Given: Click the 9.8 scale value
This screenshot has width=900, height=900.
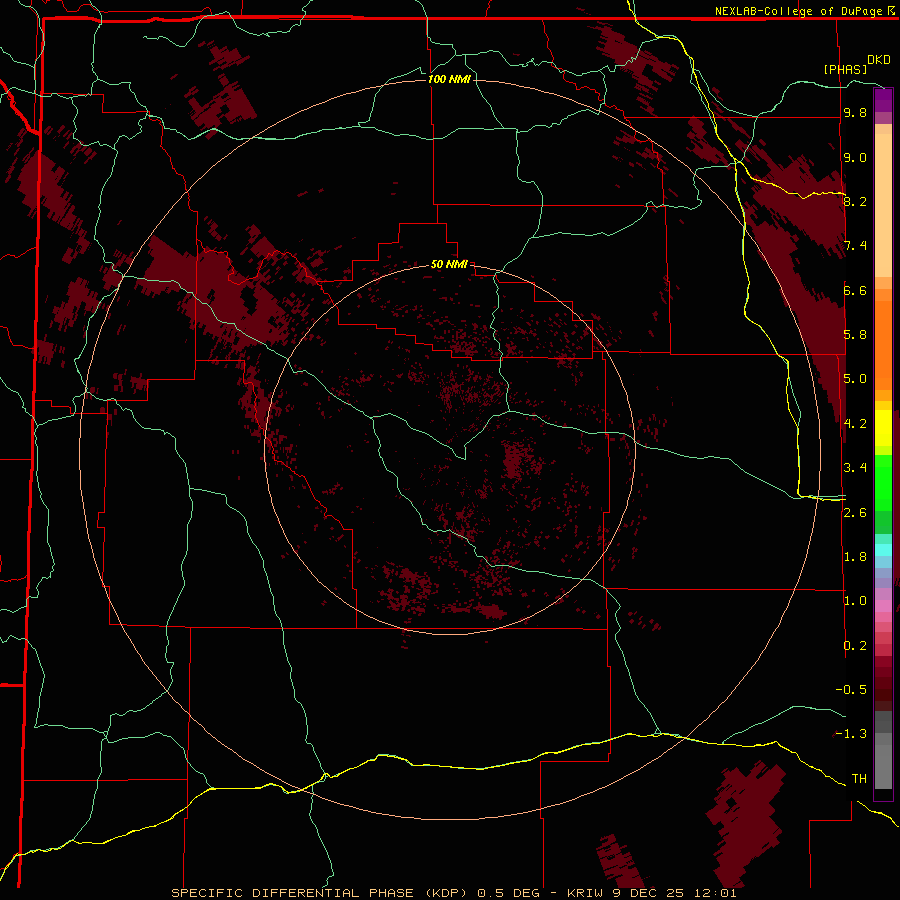Looking at the screenshot, I should coord(855,112).
